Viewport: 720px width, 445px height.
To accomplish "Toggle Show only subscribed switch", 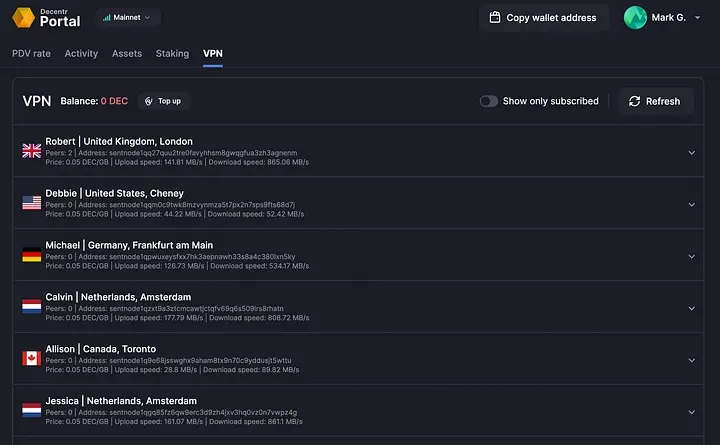I will pos(488,101).
